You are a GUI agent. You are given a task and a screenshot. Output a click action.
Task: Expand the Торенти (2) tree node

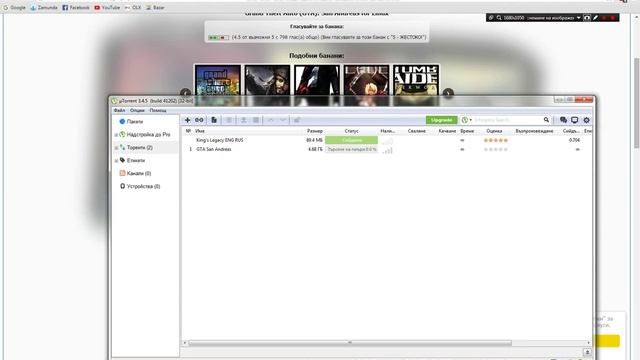coord(116,148)
